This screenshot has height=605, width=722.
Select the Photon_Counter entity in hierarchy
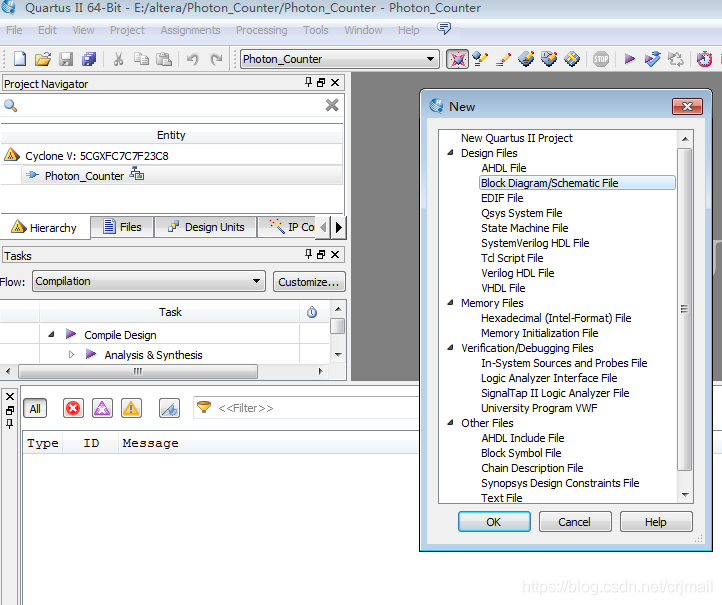(x=84, y=176)
